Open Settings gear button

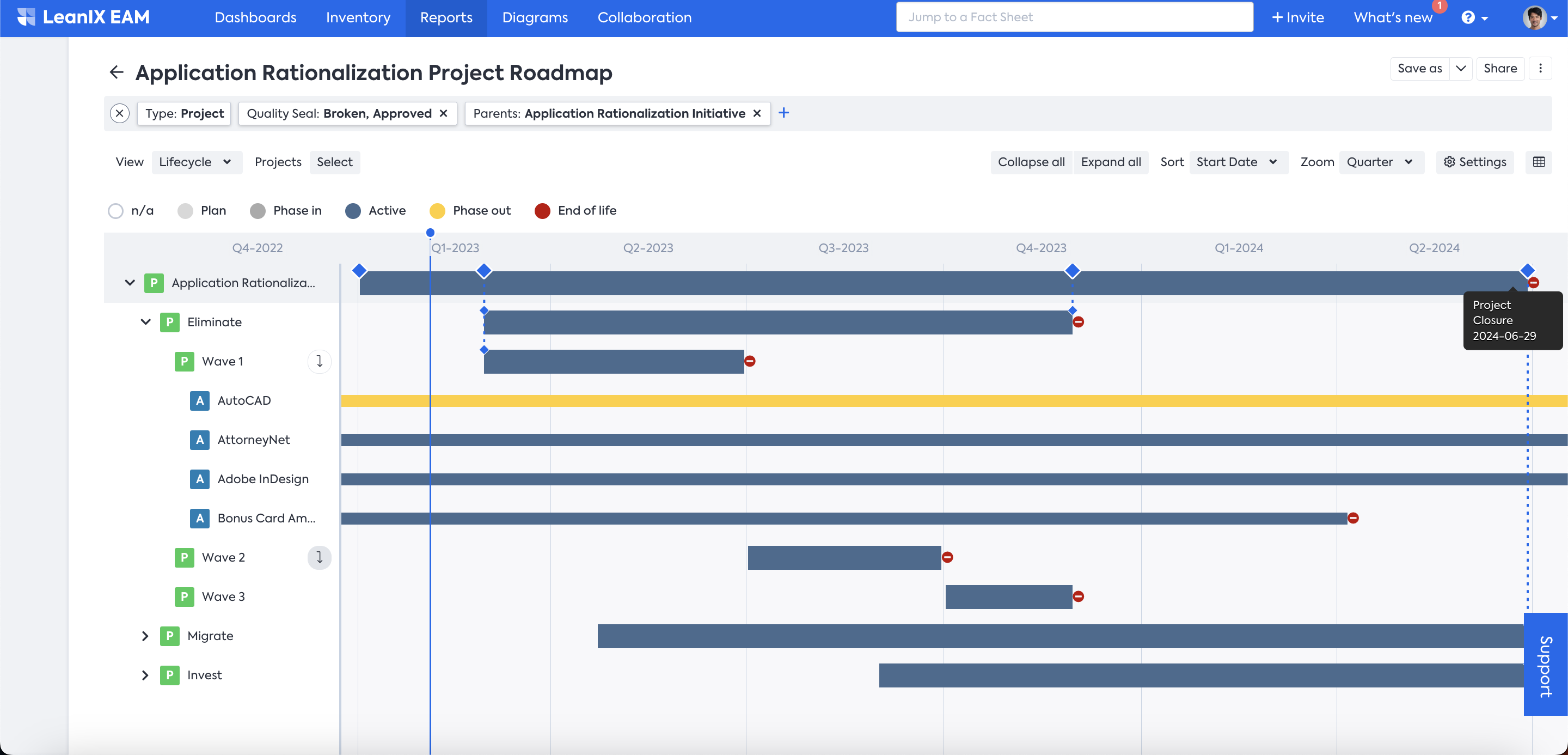pos(1474,162)
